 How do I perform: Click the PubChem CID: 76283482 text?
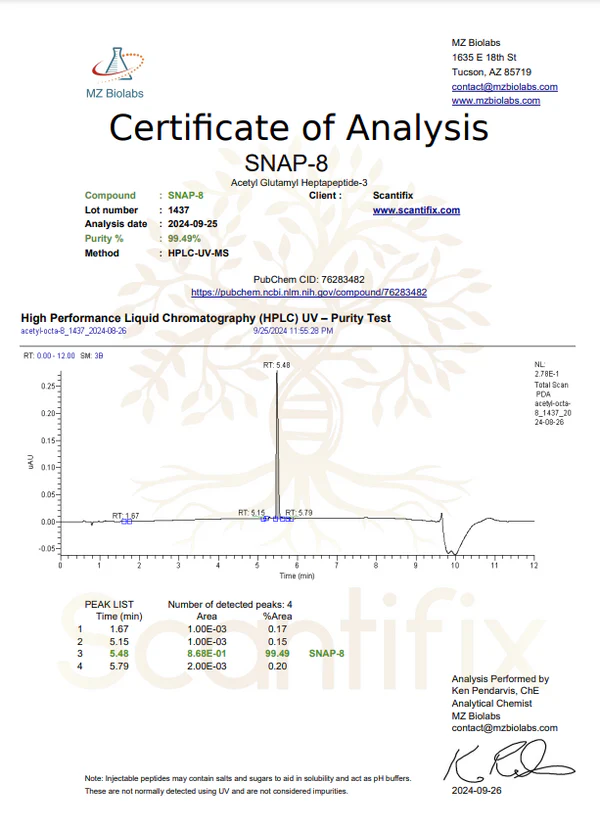[x=309, y=279]
